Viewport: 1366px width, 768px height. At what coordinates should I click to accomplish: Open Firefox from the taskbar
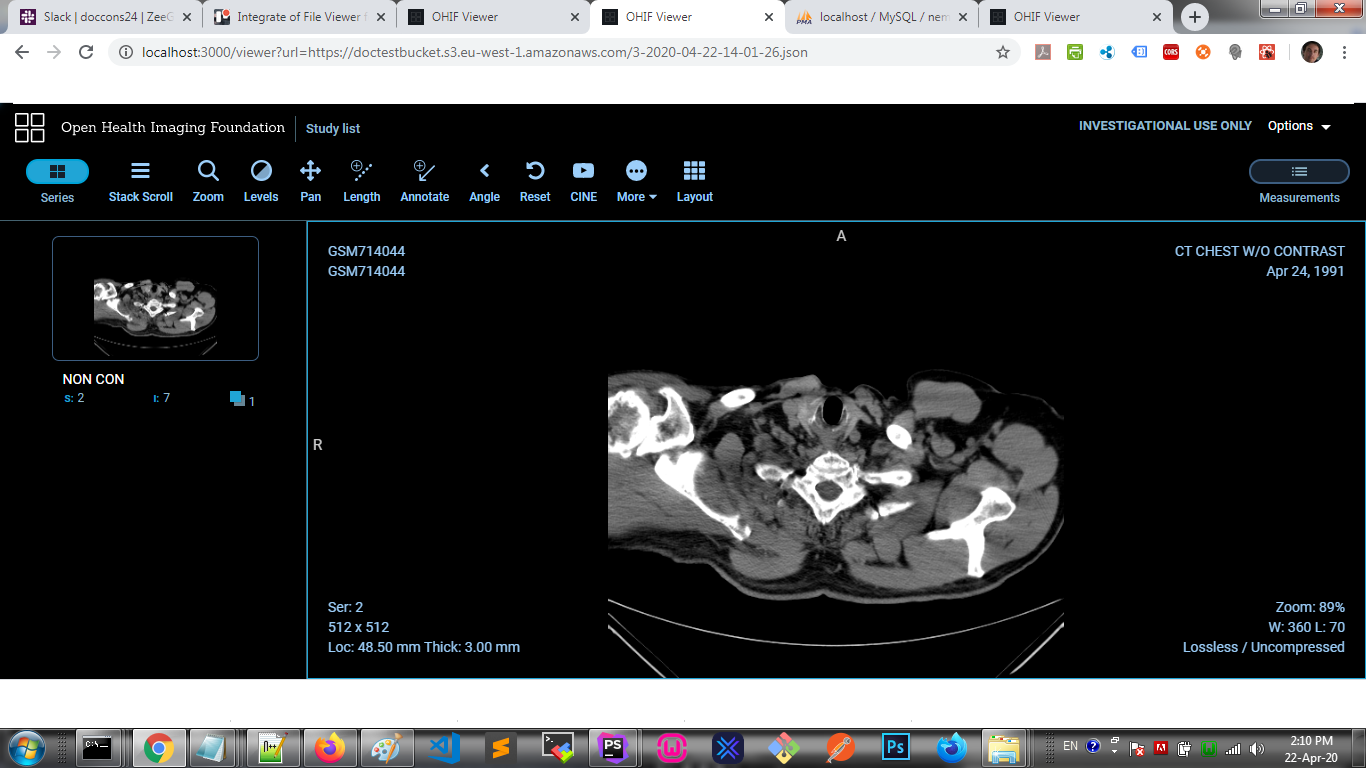pos(331,748)
